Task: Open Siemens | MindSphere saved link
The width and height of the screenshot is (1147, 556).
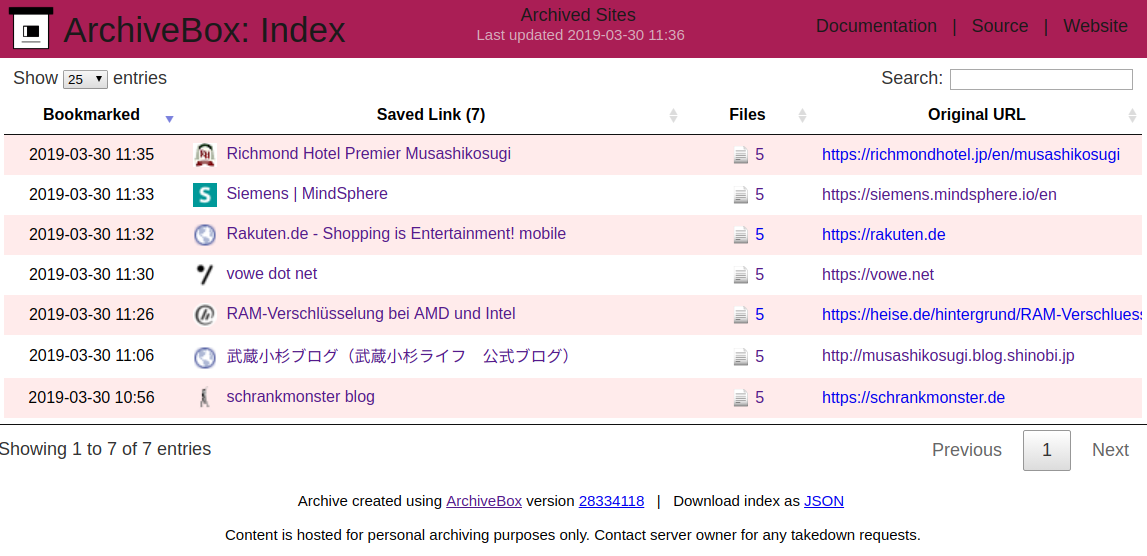Action: [307, 194]
